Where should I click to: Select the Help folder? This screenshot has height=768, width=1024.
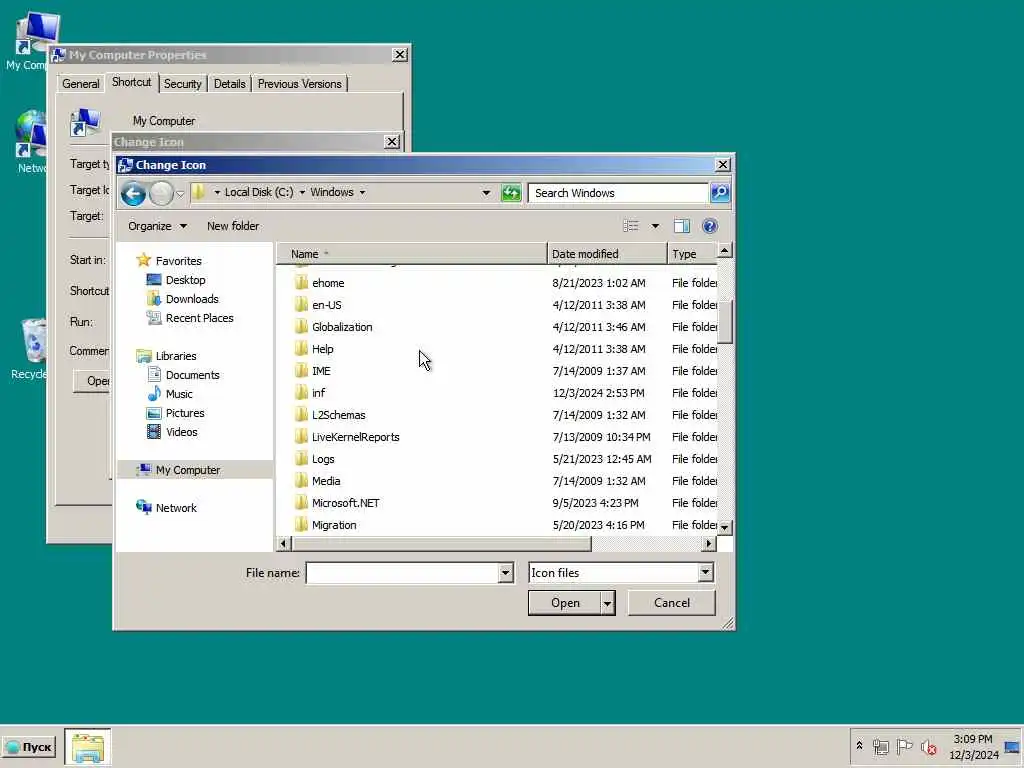pos(323,349)
